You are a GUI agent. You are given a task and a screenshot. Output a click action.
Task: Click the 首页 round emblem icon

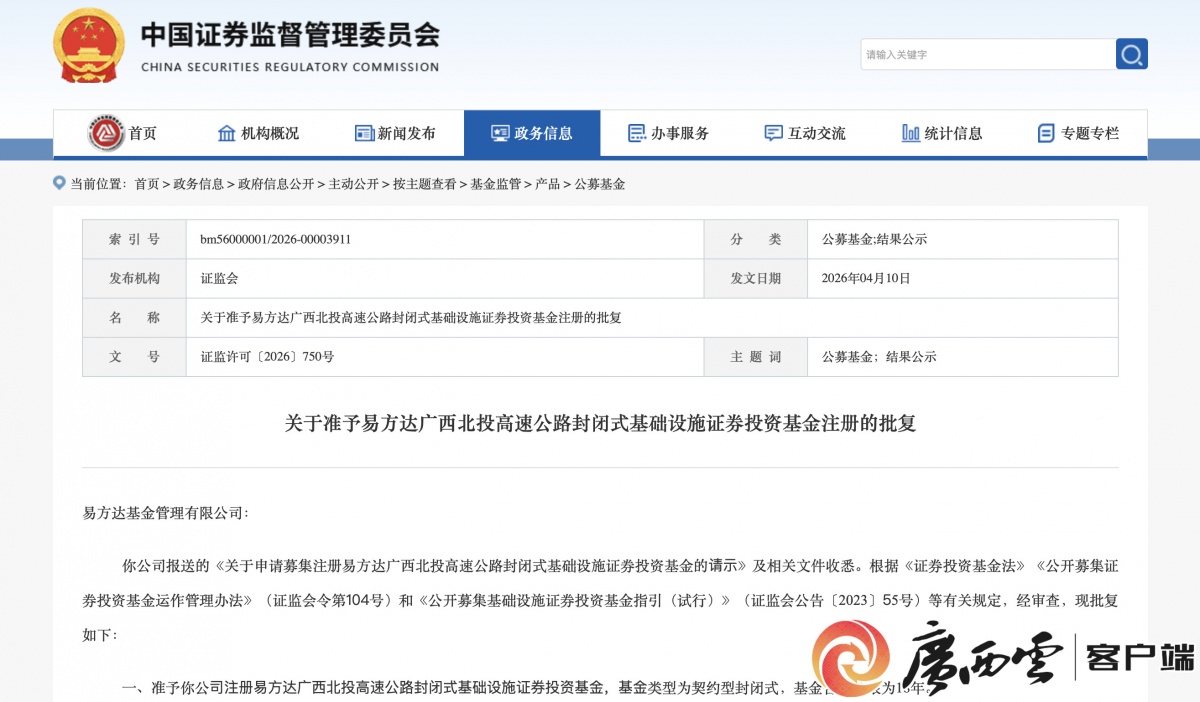106,133
